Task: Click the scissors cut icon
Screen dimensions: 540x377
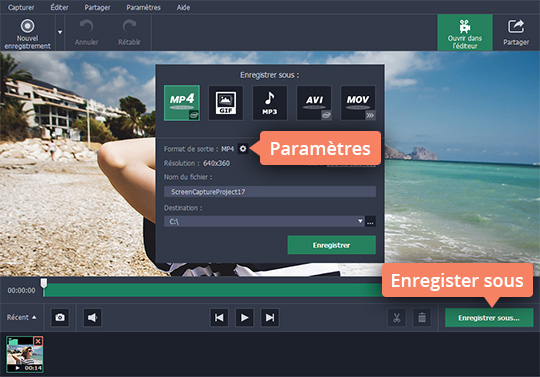Action: click(x=397, y=317)
